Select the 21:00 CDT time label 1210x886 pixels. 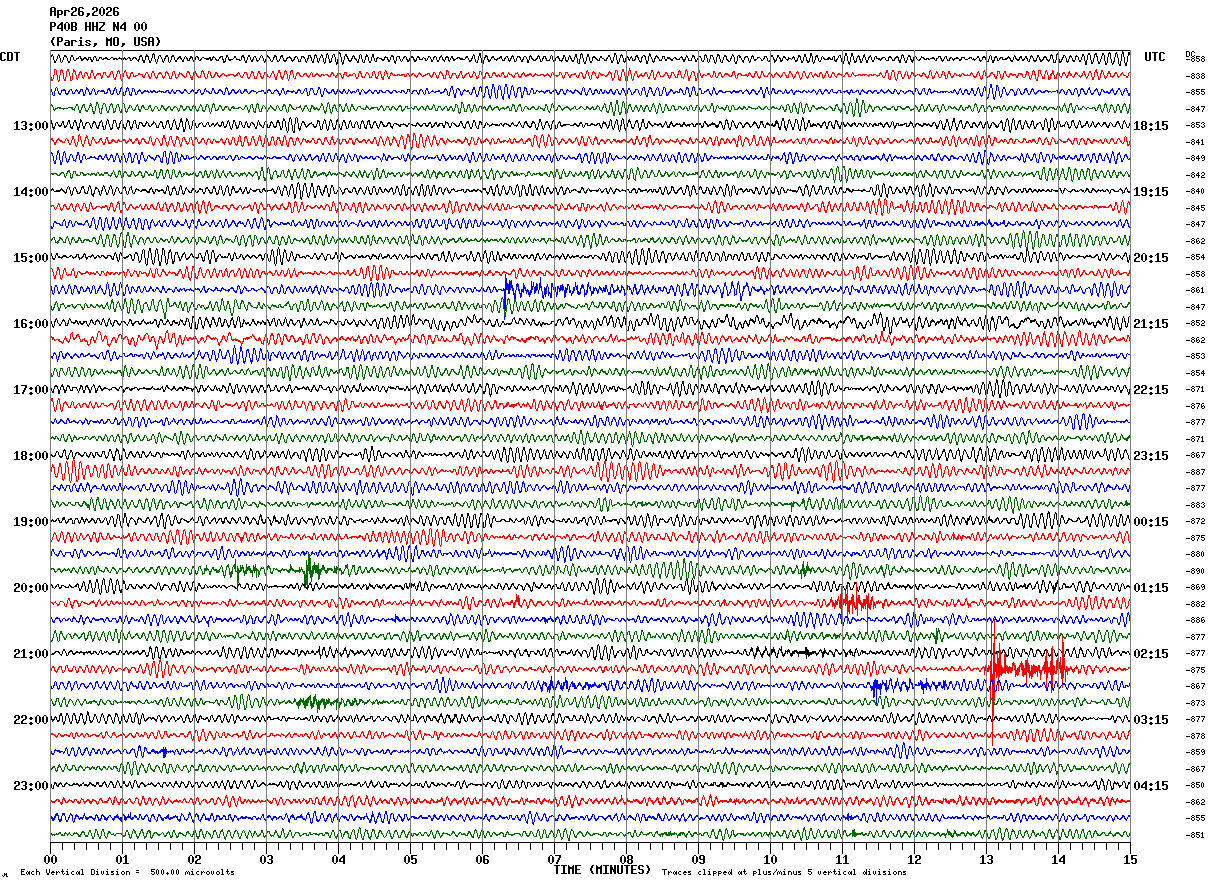click(31, 654)
